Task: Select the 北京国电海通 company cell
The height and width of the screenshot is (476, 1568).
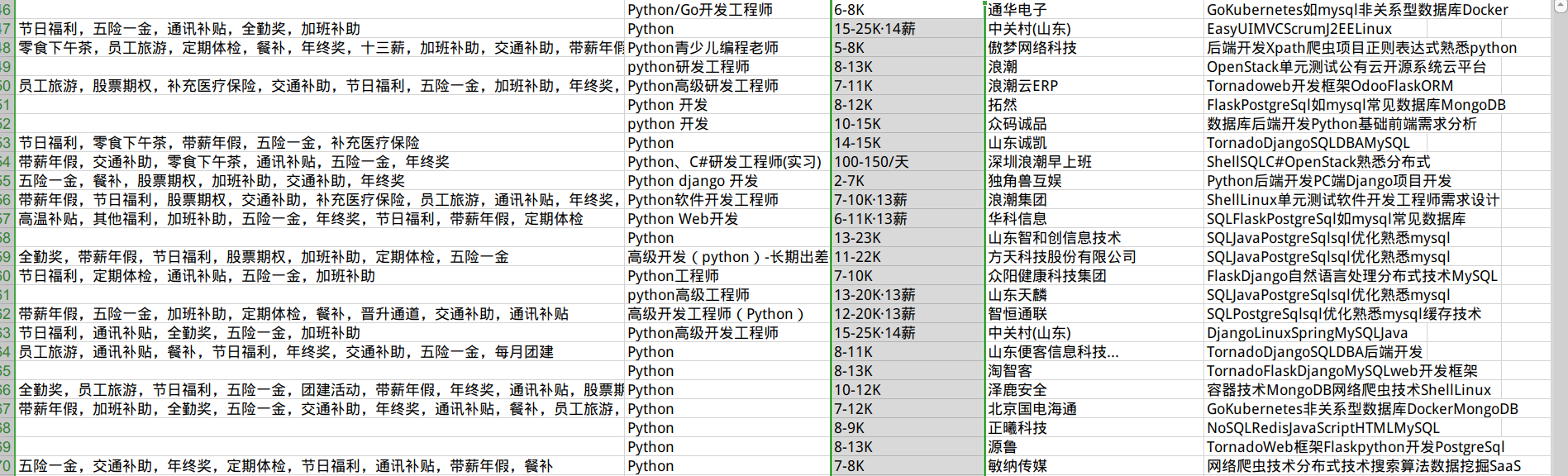Action: click(1094, 409)
